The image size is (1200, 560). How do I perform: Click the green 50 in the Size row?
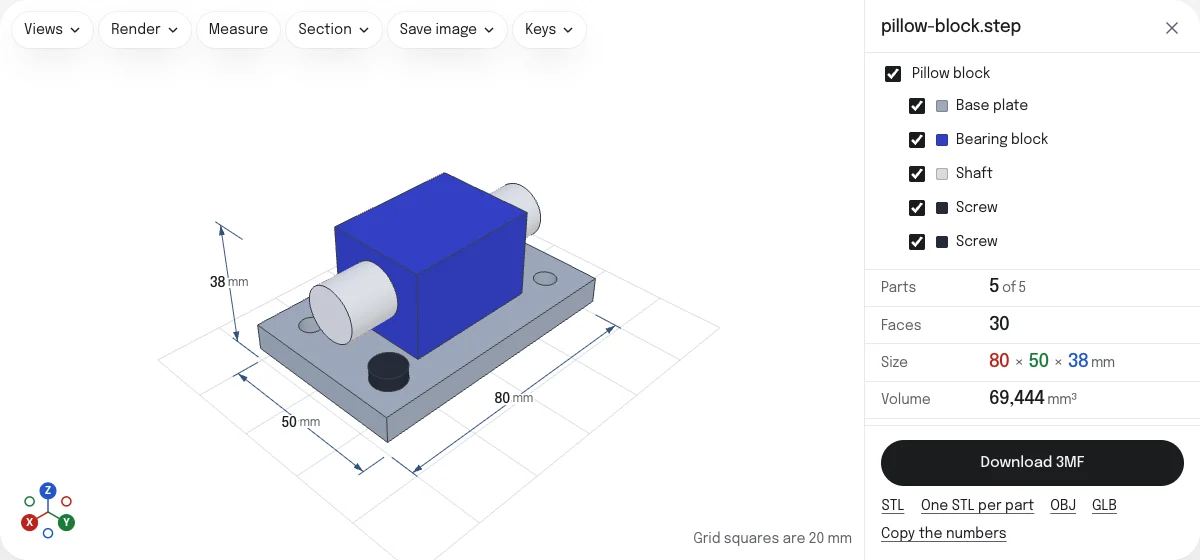(1038, 361)
